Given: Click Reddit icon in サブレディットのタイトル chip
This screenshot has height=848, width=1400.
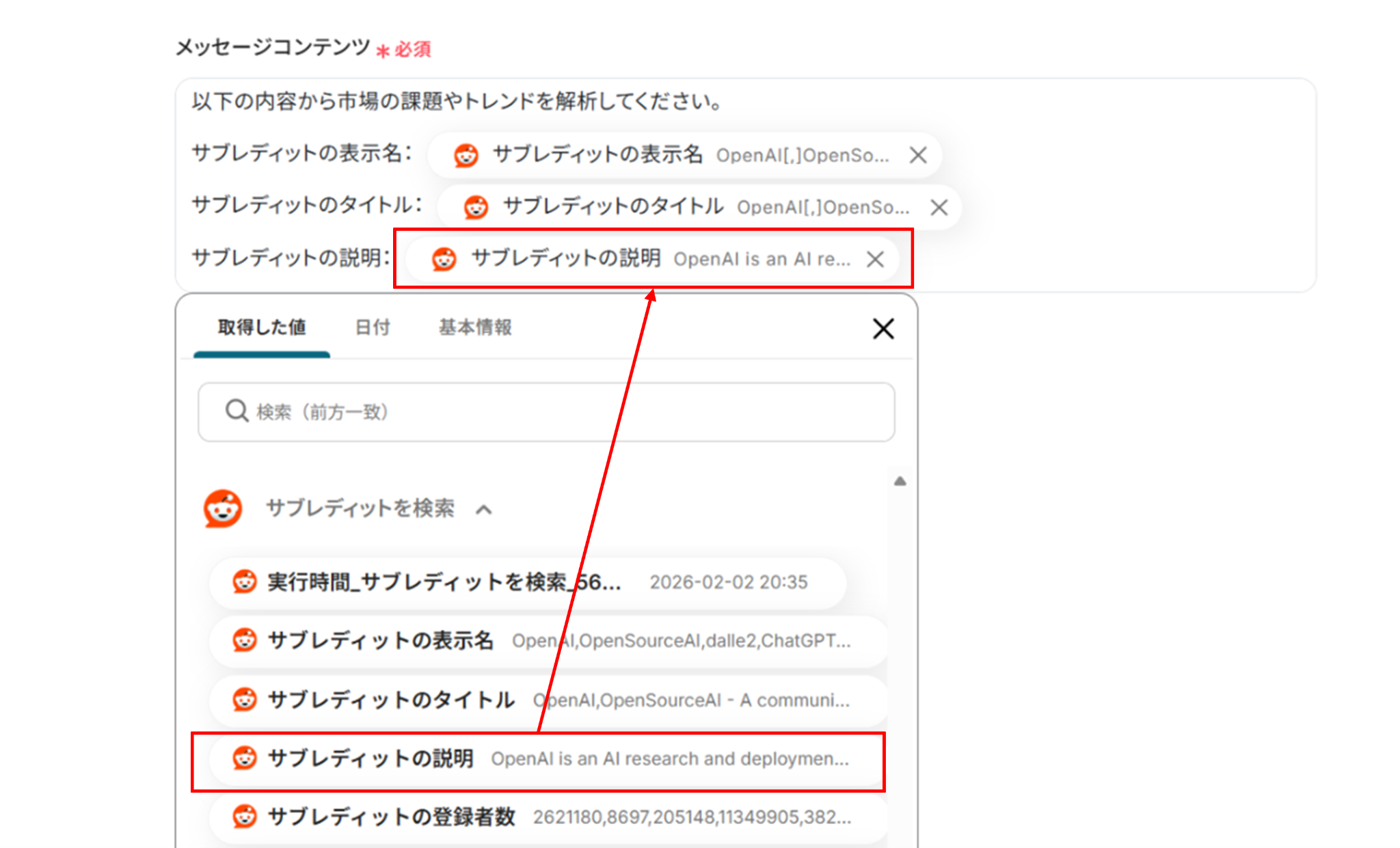Looking at the screenshot, I should point(476,207).
